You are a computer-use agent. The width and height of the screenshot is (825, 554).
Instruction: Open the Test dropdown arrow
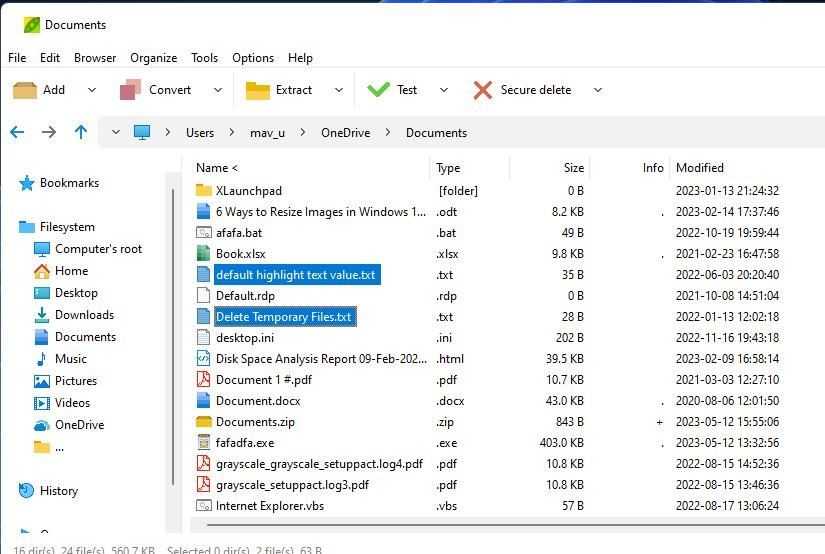[x=444, y=90]
